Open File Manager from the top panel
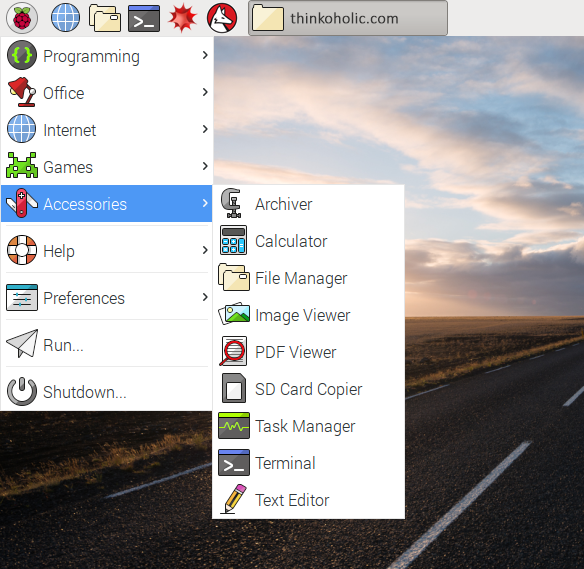584x569 pixels. point(105,18)
